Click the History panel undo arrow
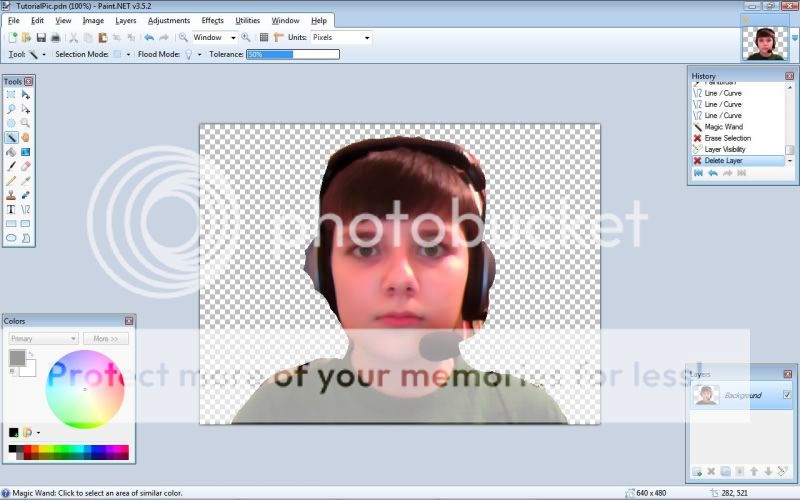Image resolution: width=800 pixels, height=500 pixels. tap(713, 173)
